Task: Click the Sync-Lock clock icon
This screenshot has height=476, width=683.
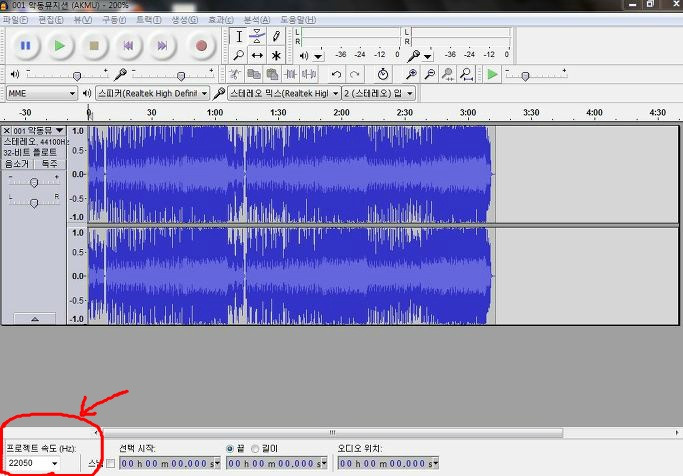Action: [x=383, y=74]
